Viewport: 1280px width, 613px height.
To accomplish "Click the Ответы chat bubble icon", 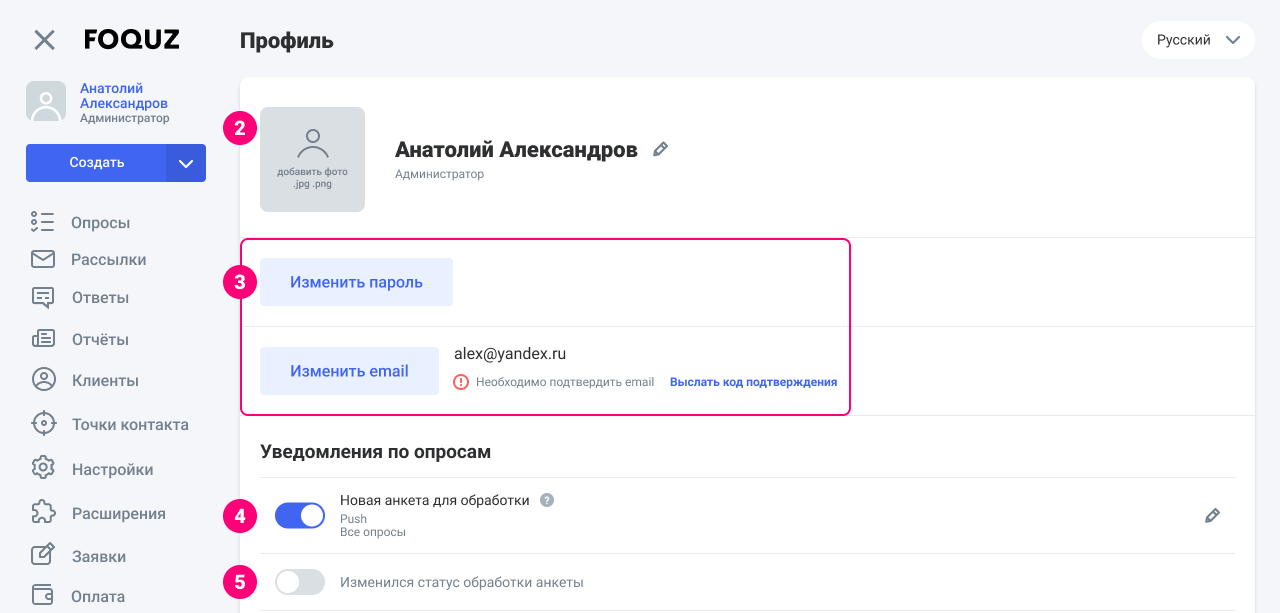I will coord(42,298).
